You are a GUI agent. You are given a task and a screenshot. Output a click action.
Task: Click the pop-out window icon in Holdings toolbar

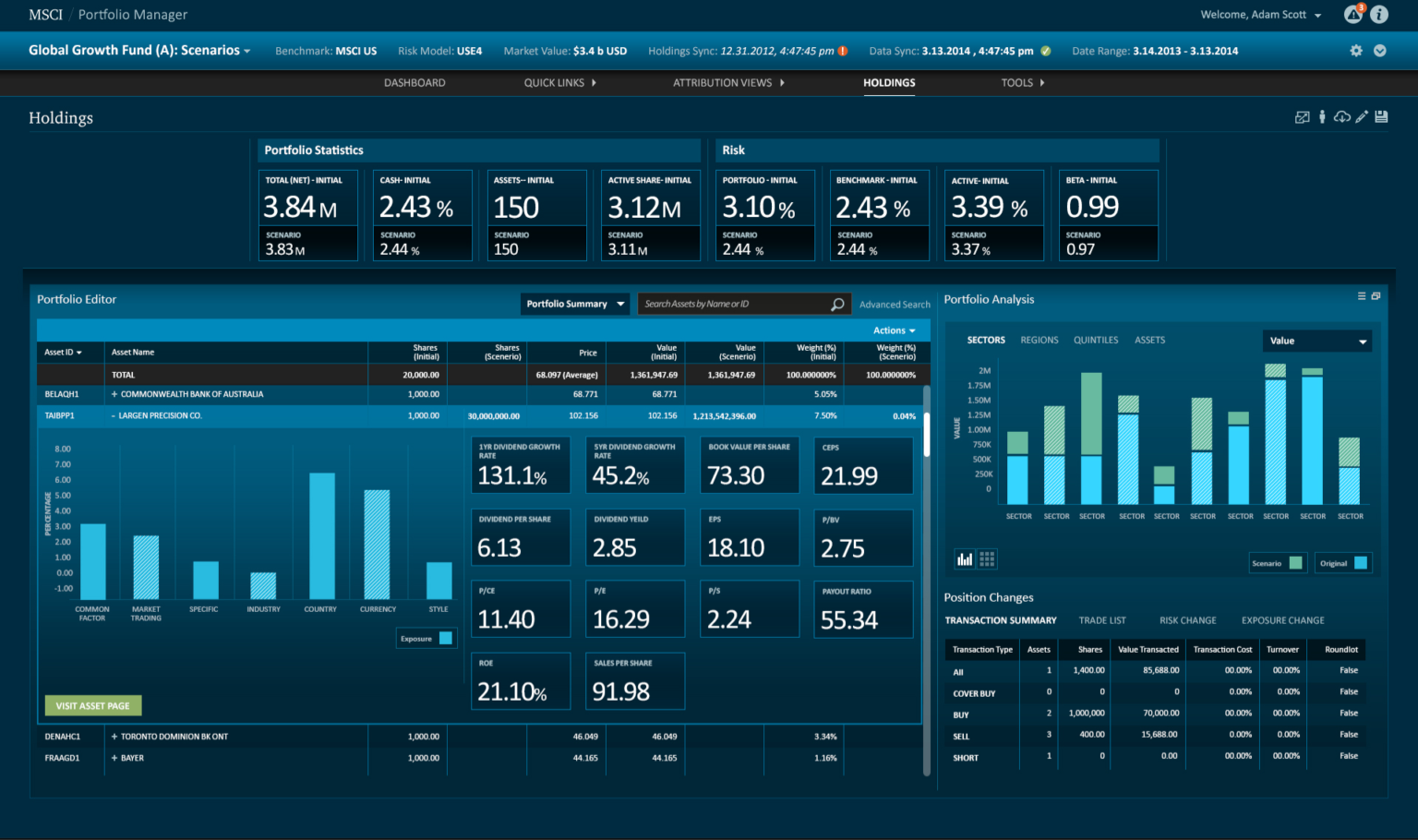1303,117
